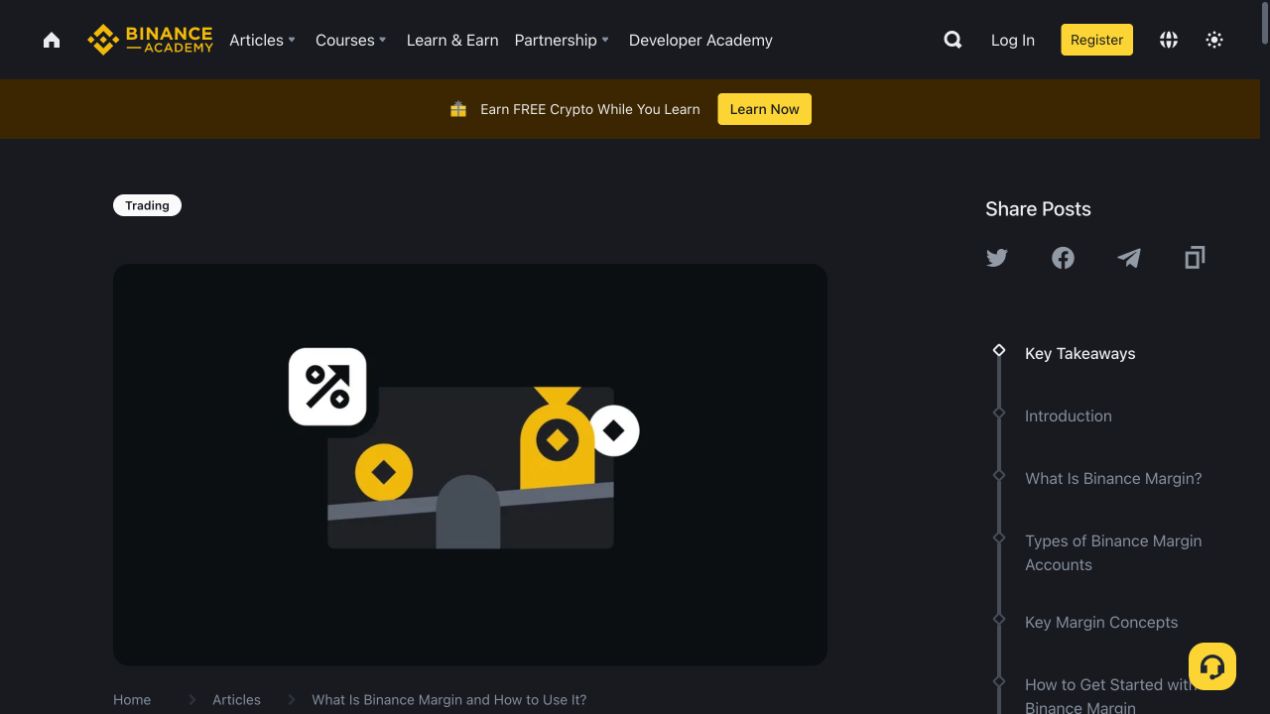This screenshot has height=714, width=1270.
Task: Click the Register button
Action: tap(1096, 40)
